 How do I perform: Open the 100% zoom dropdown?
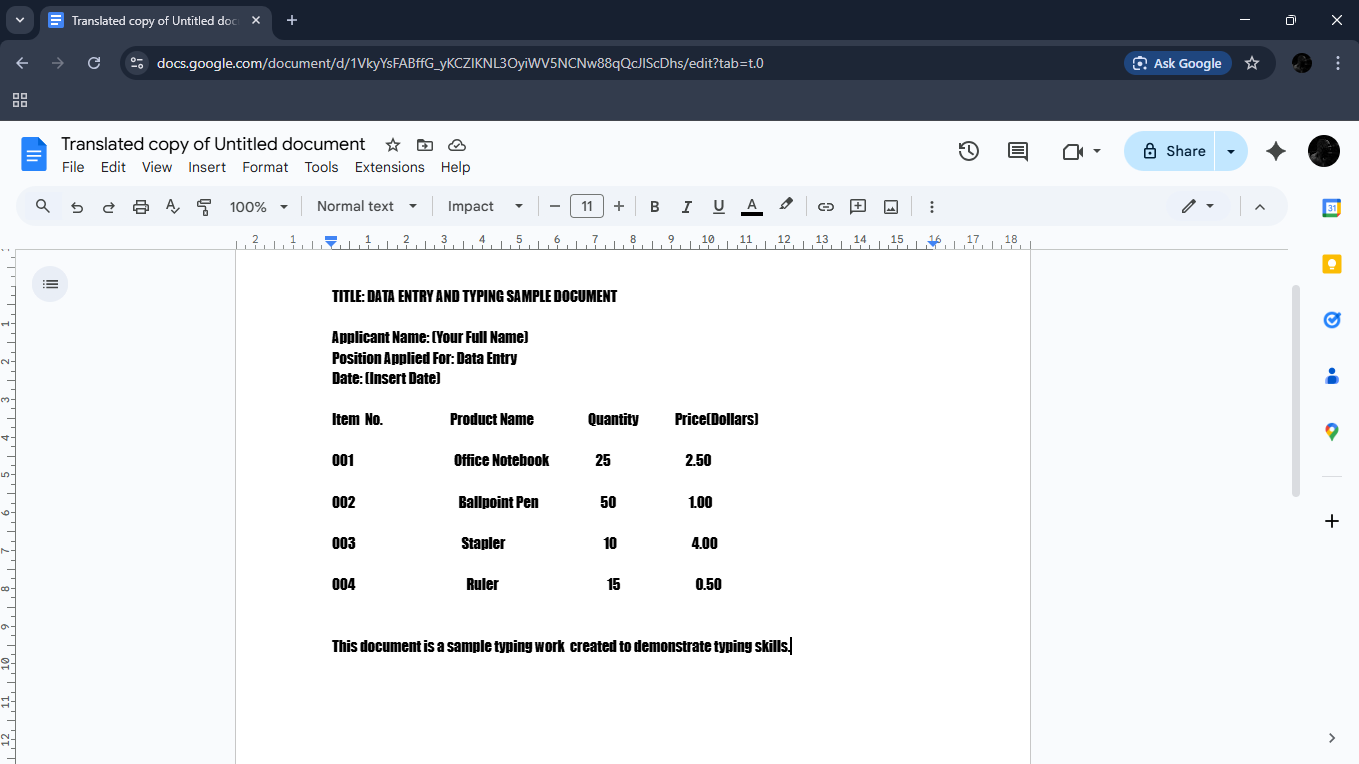pyautogui.click(x=258, y=207)
